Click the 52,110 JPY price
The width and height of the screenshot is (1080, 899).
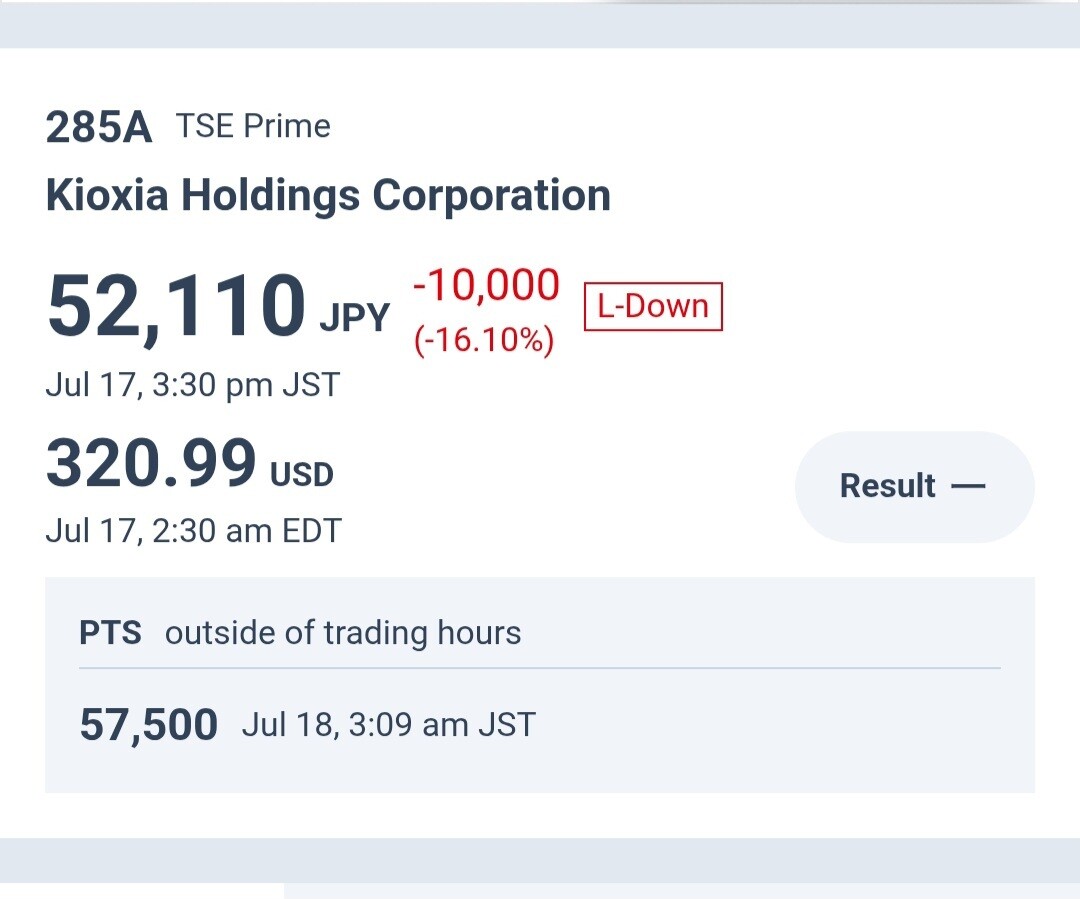(x=218, y=307)
